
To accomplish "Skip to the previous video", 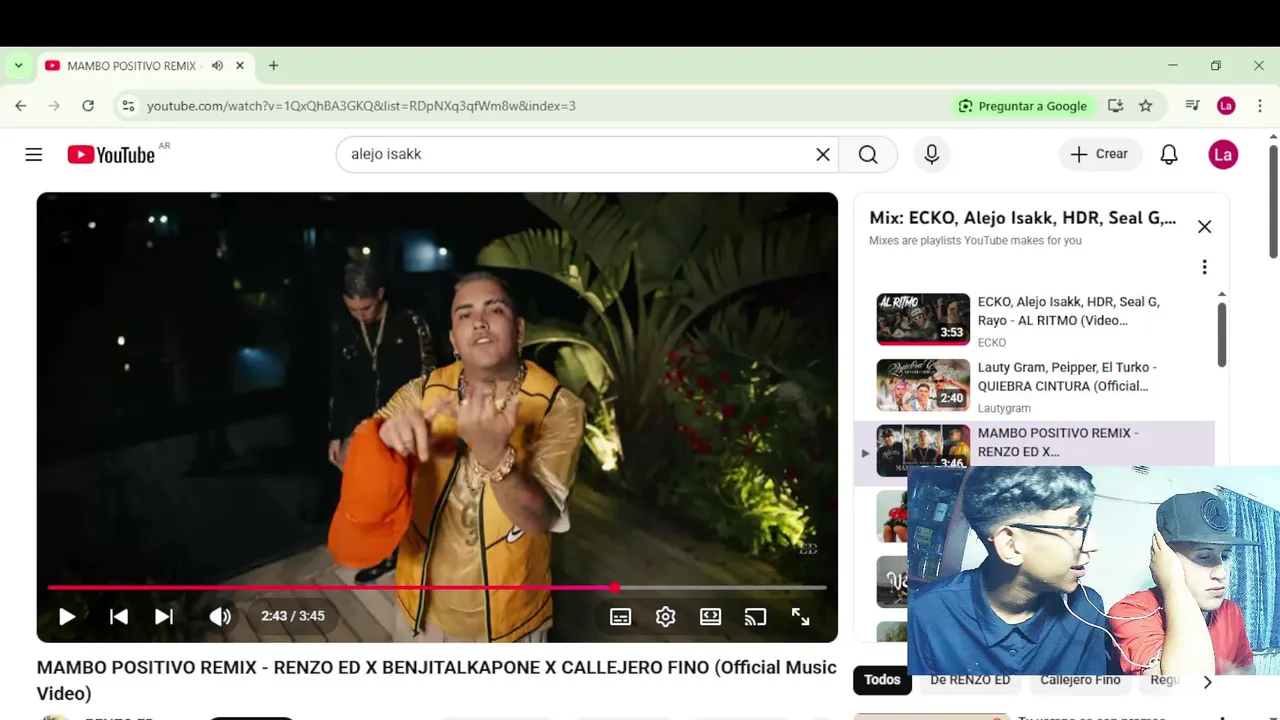I will point(118,617).
